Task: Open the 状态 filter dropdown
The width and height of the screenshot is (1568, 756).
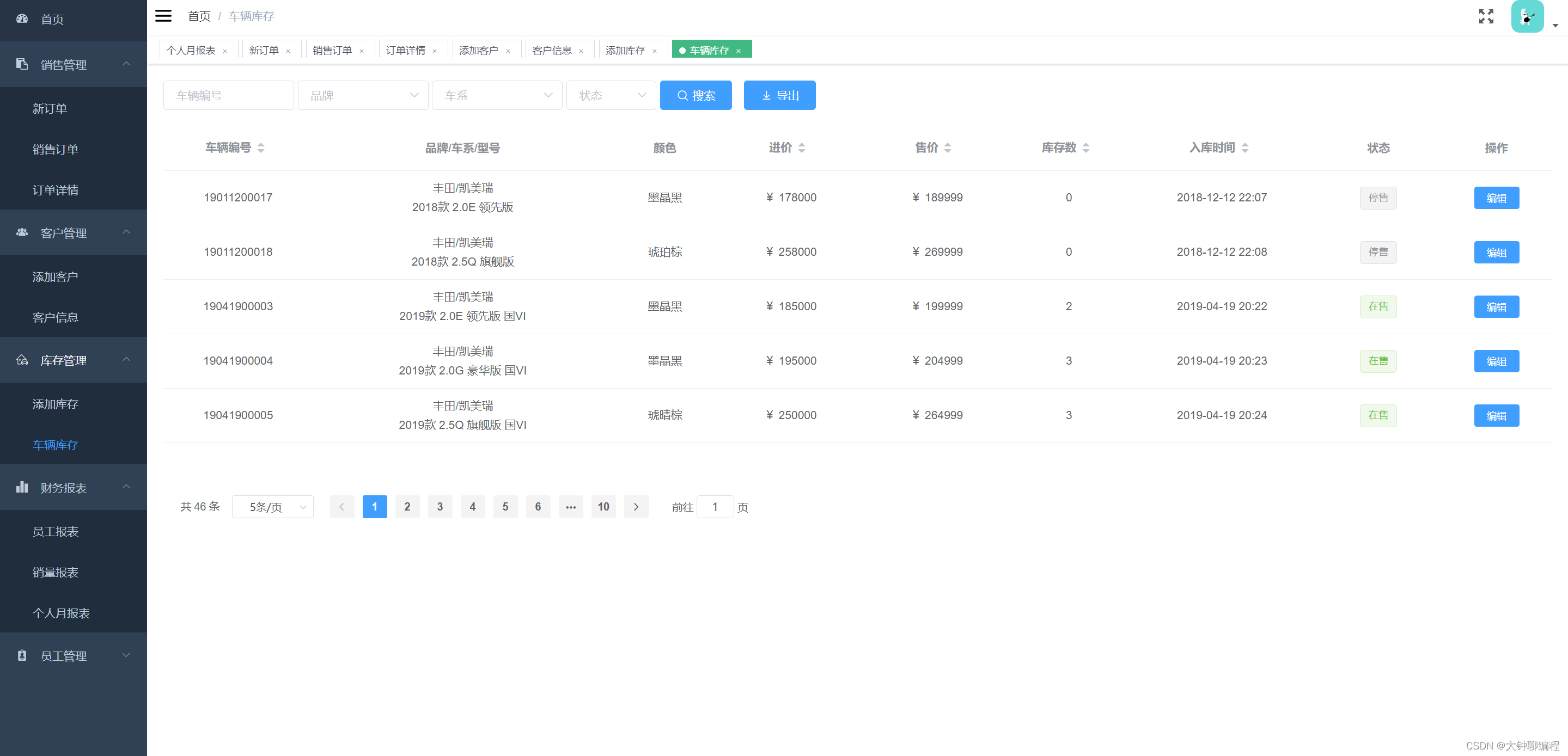Action: [x=611, y=95]
